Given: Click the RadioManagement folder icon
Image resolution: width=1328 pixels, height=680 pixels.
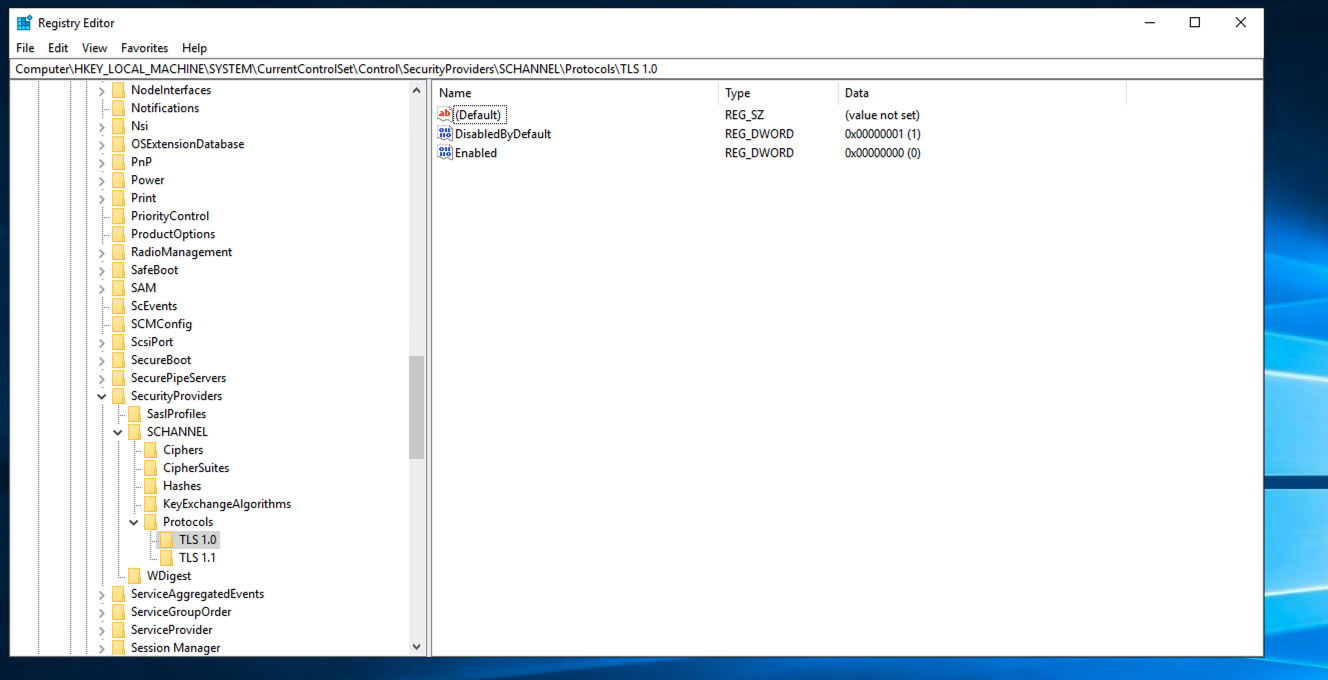Looking at the screenshot, I should 118,252.
